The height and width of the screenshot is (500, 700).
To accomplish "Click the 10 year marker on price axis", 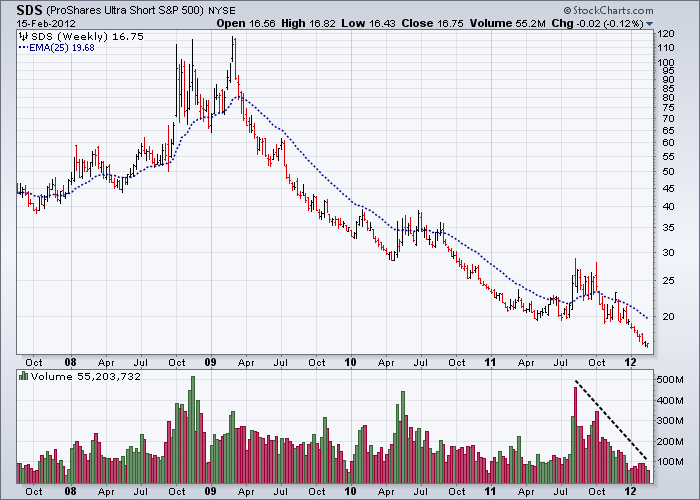I will point(350,364).
